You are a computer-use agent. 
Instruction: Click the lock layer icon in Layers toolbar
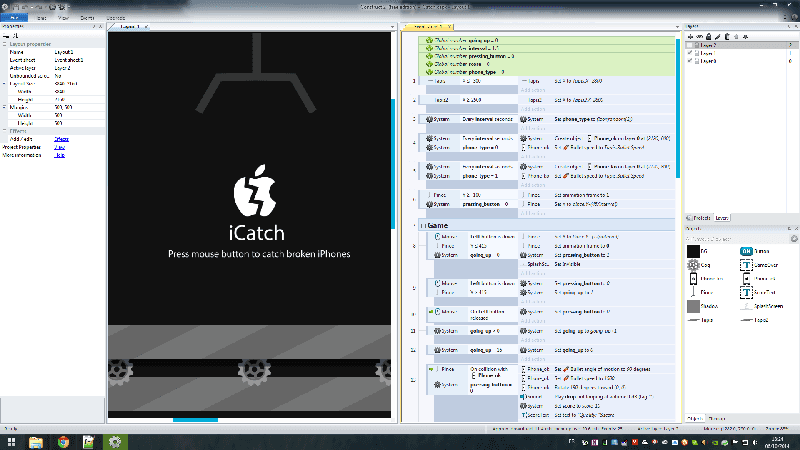709,37
